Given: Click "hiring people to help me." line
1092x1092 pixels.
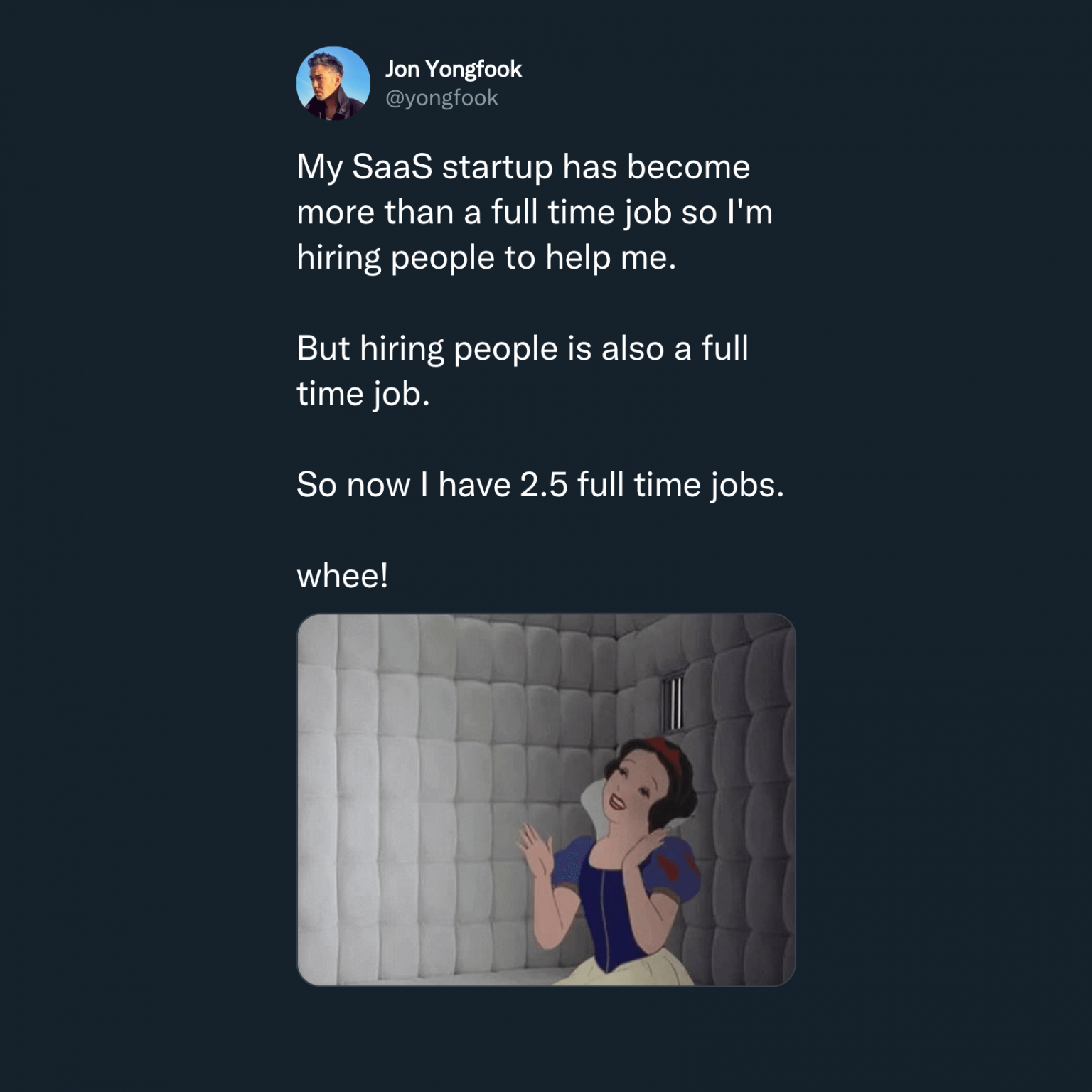Looking at the screenshot, I should coord(486,257).
